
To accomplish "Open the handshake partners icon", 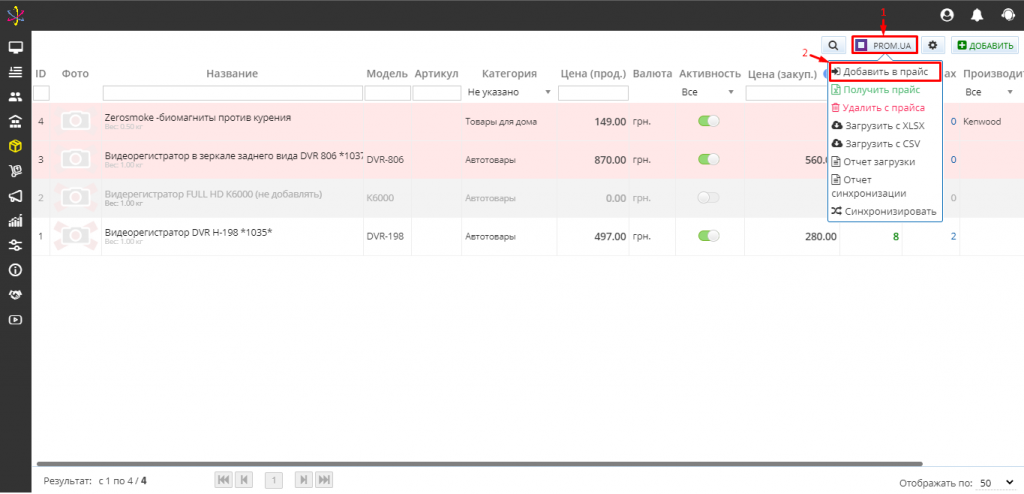I will (x=15, y=295).
